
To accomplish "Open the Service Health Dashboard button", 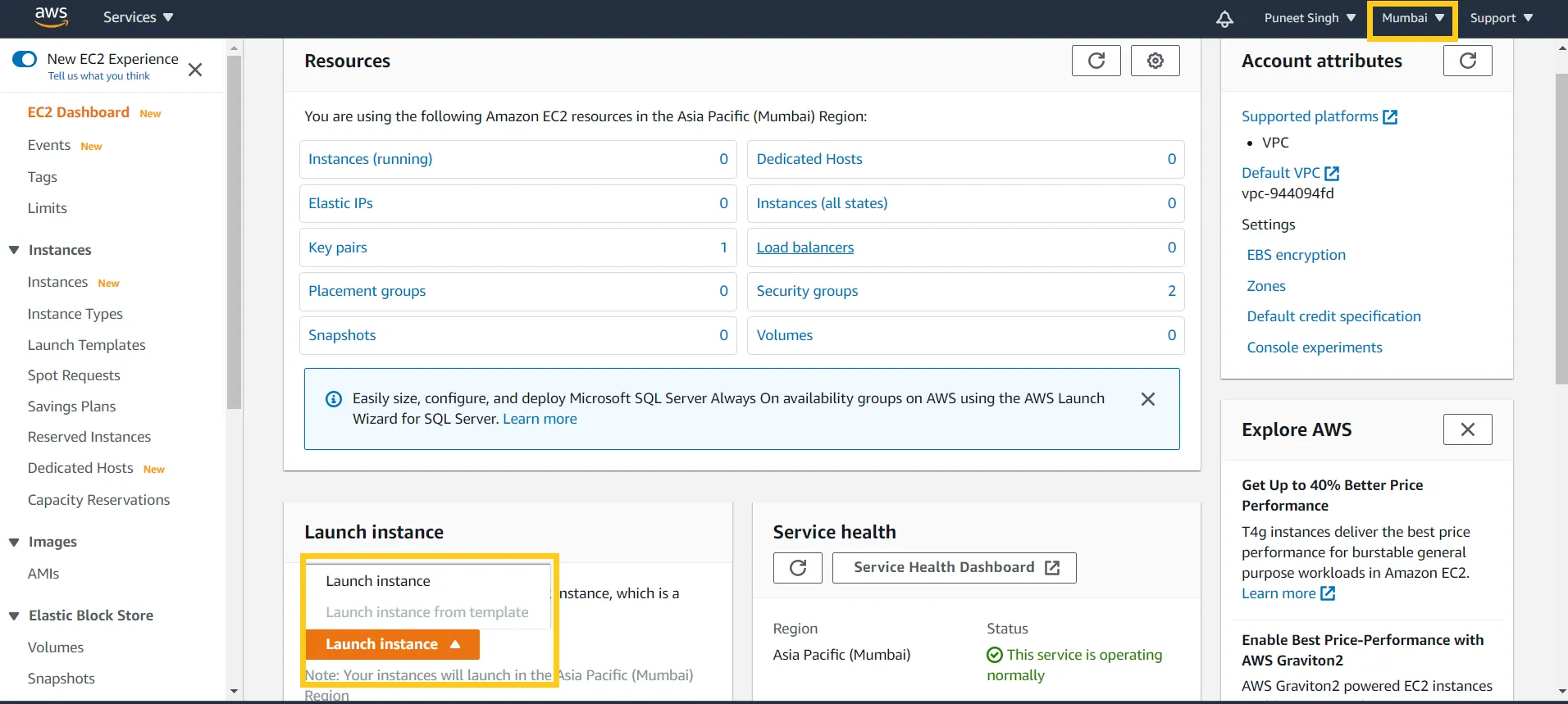I will point(954,568).
